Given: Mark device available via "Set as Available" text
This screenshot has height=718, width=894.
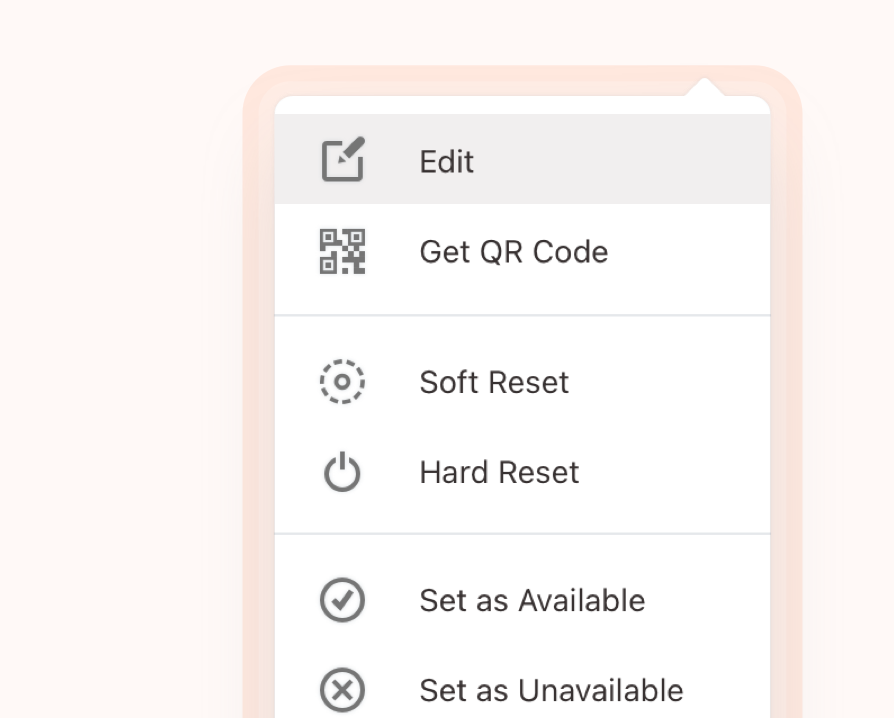Looking at the screenshot, I should 532,601.
